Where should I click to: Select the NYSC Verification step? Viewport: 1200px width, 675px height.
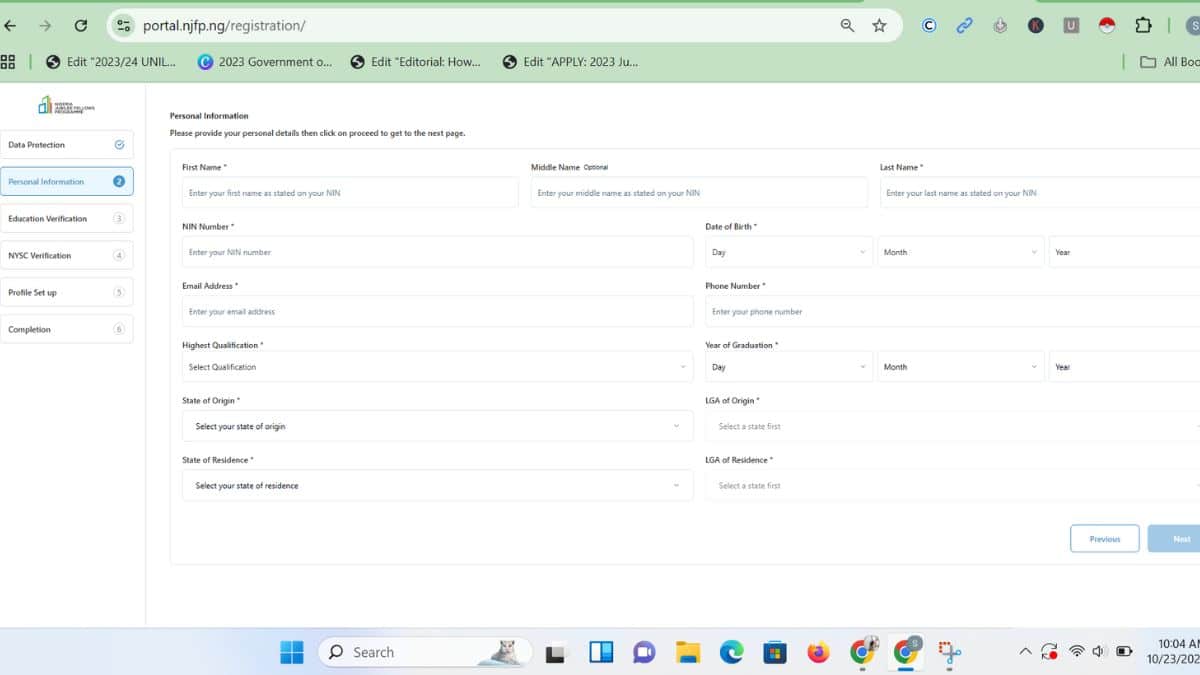66,256
